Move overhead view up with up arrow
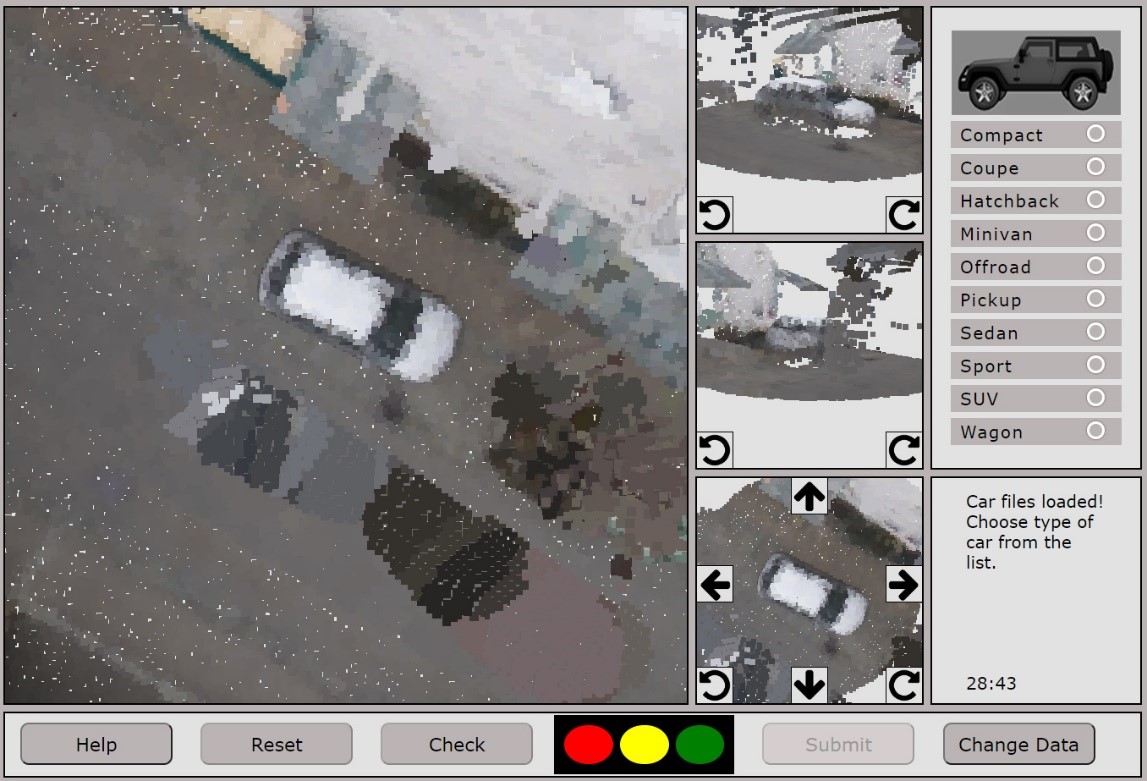 coord(809,496)
